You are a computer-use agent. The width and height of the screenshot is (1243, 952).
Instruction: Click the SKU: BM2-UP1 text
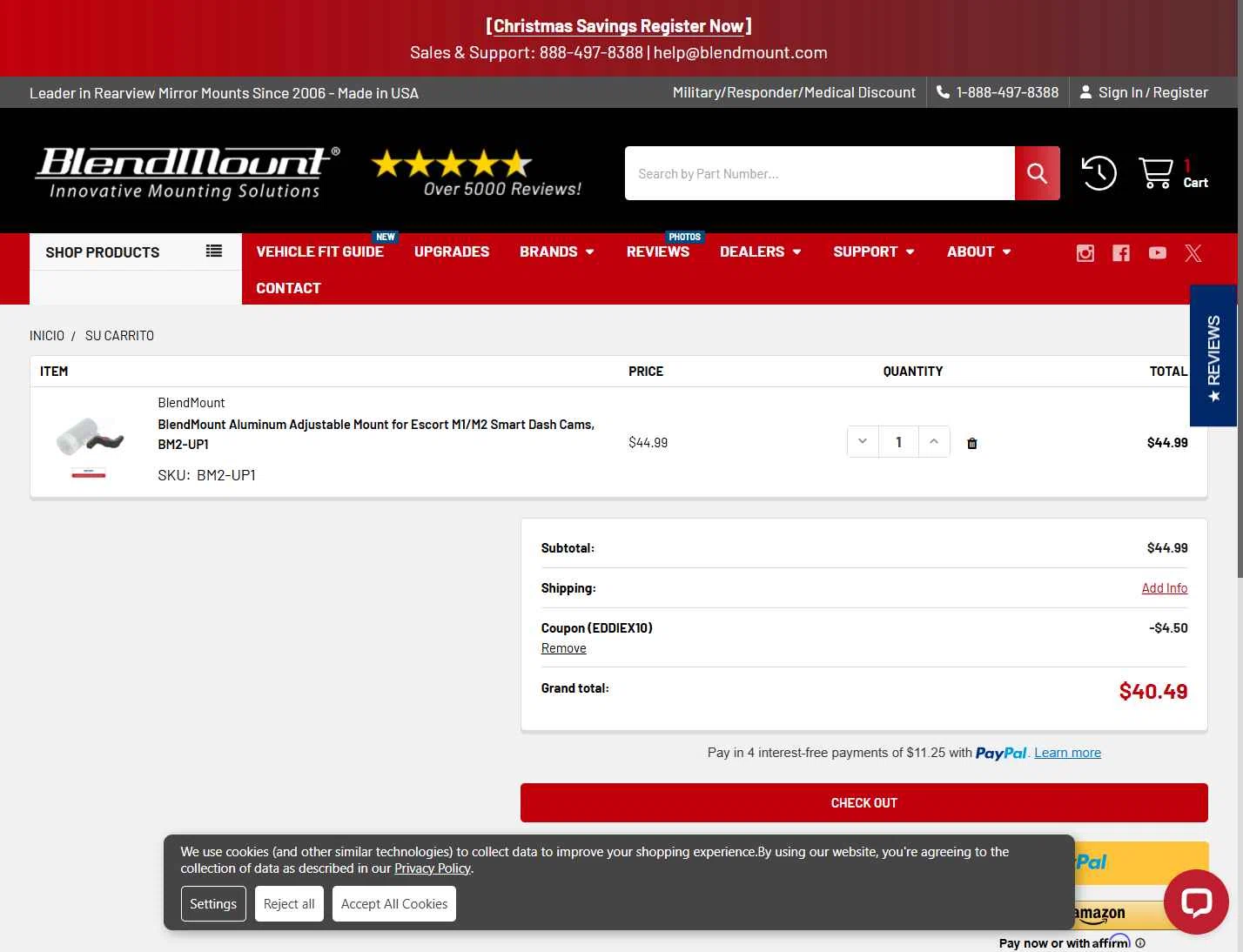tap(206, 475)
